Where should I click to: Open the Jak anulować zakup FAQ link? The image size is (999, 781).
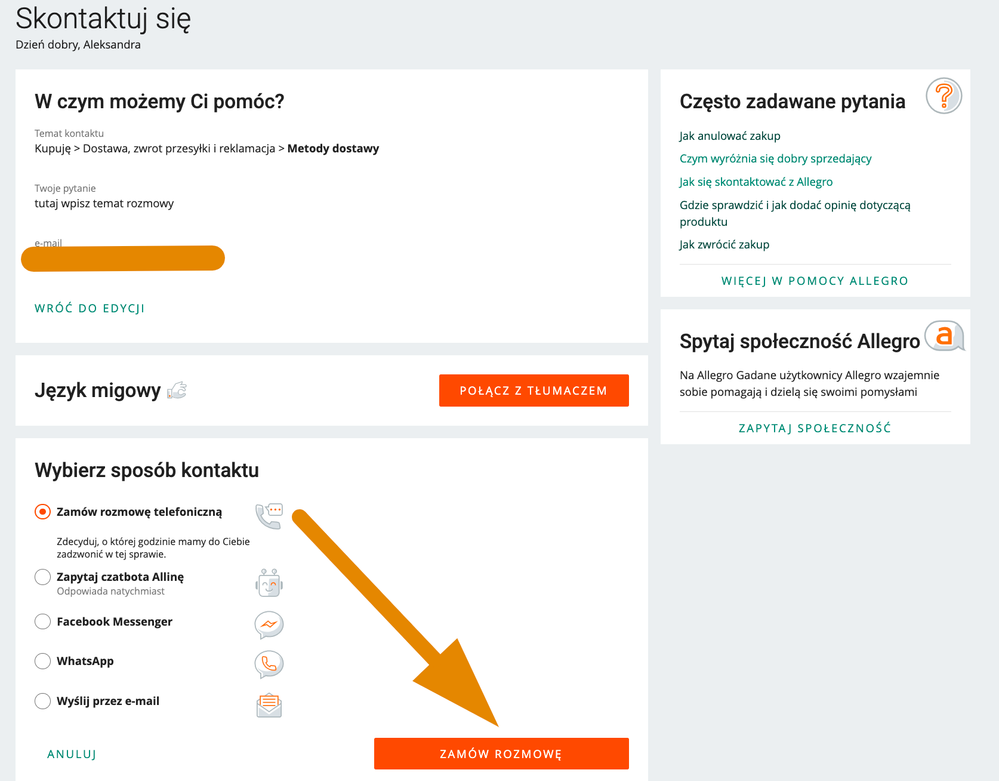pyautogui.click(x=729, y=136)
